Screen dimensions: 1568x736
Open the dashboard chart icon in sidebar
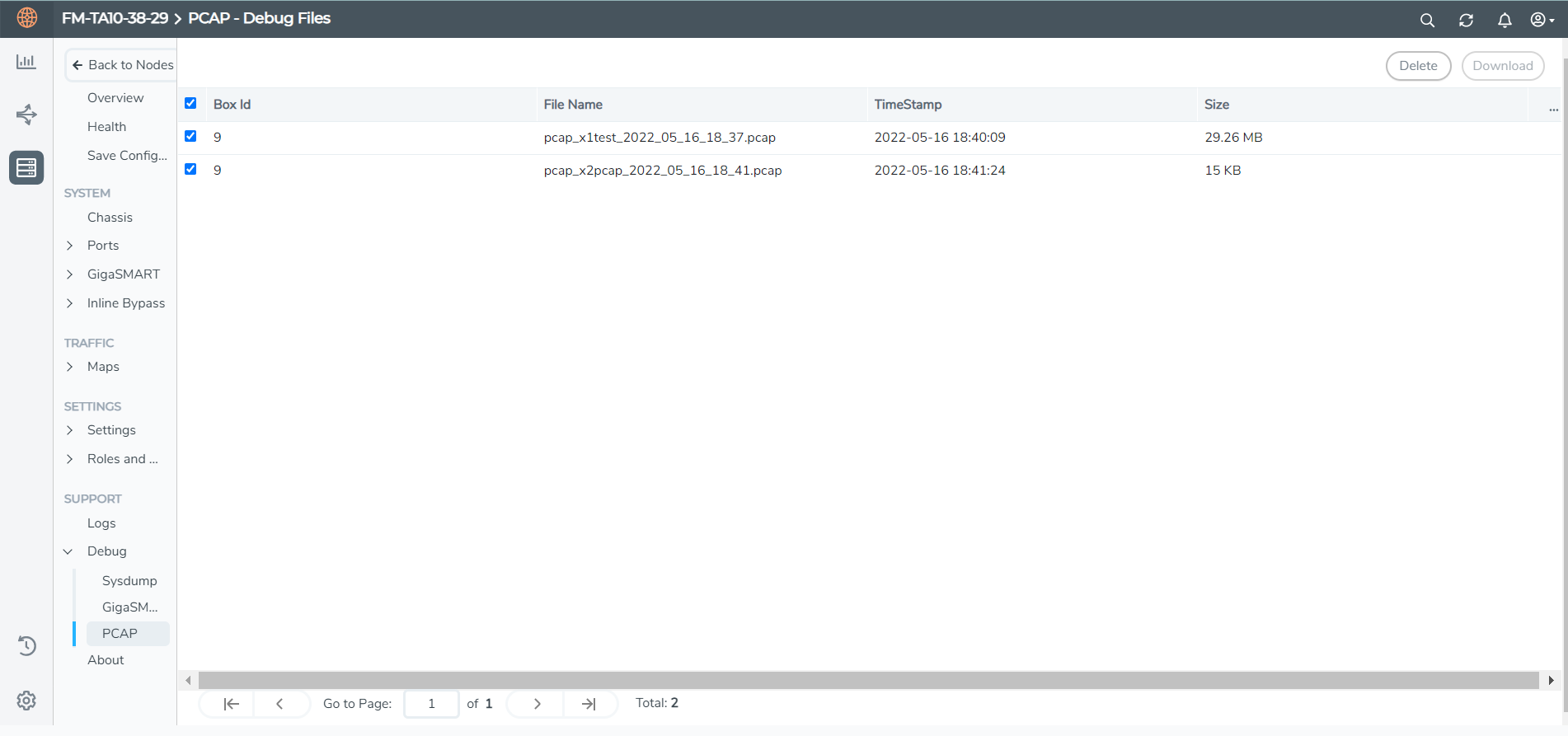coord(26,62)
